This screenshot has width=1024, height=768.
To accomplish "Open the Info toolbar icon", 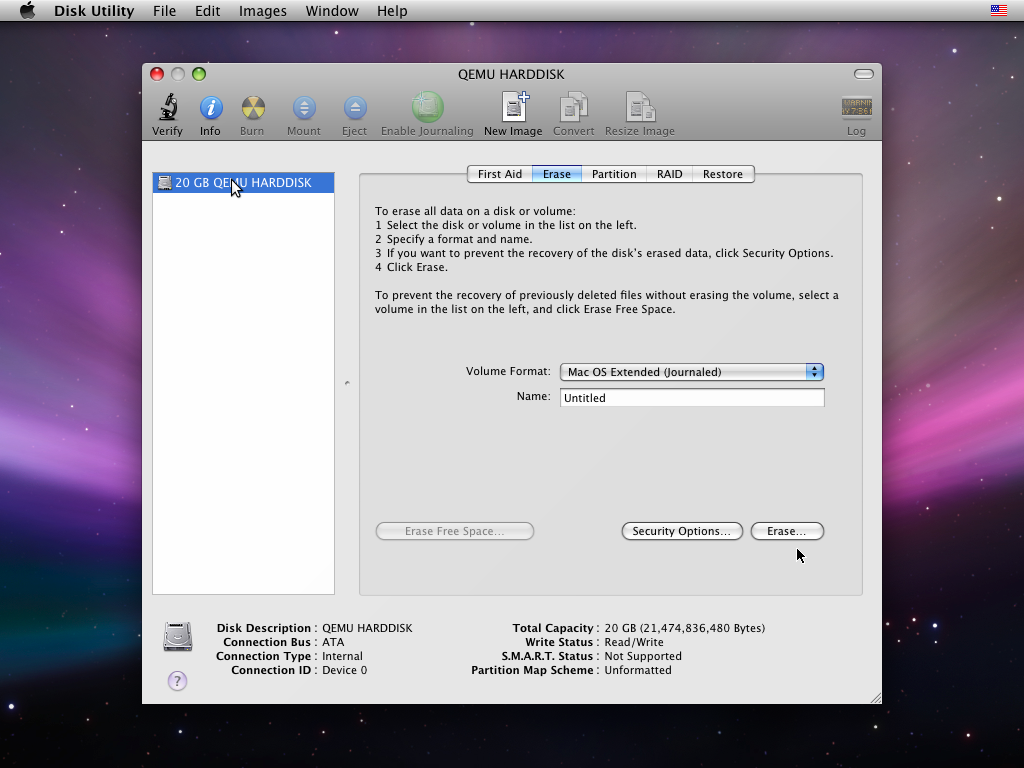I will click(210, 108).
